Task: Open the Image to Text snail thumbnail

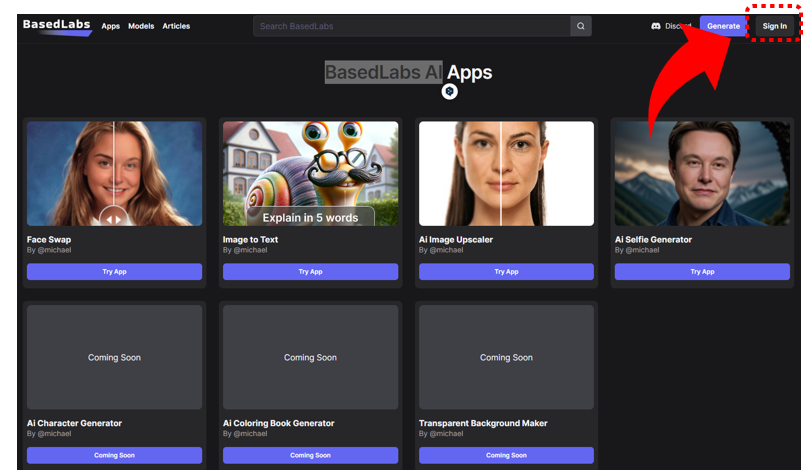Action: click(x=310, y=173)
